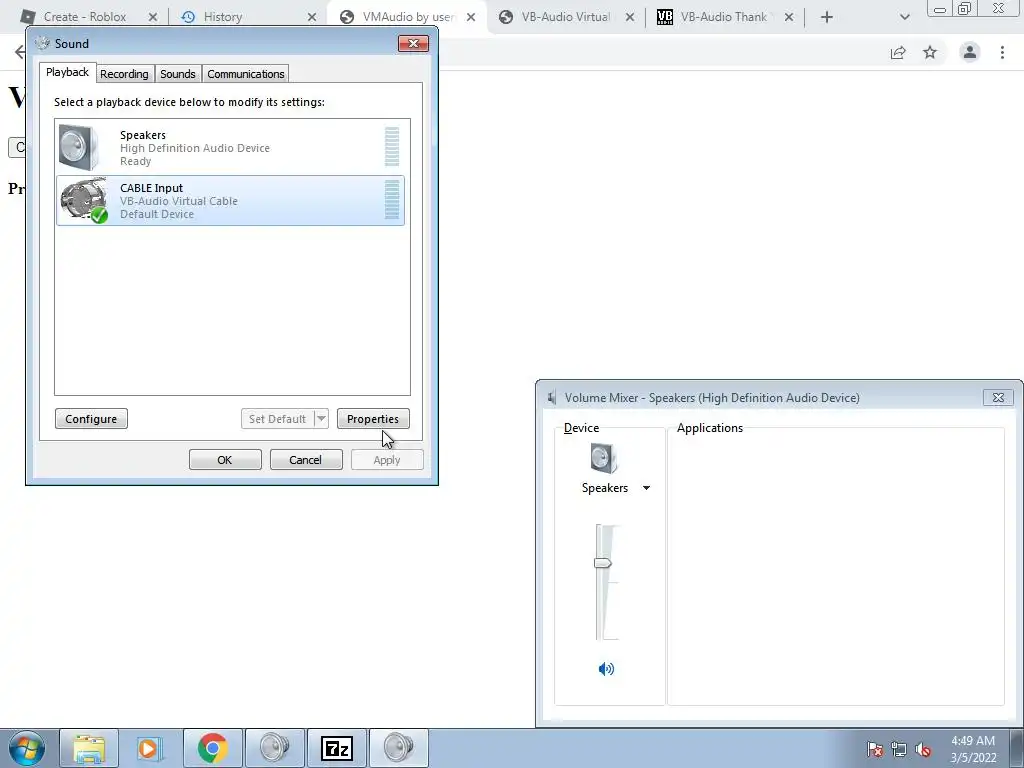Open the tab search chevron
This screenshot has width=1024, height=768.
pos(904,17)
